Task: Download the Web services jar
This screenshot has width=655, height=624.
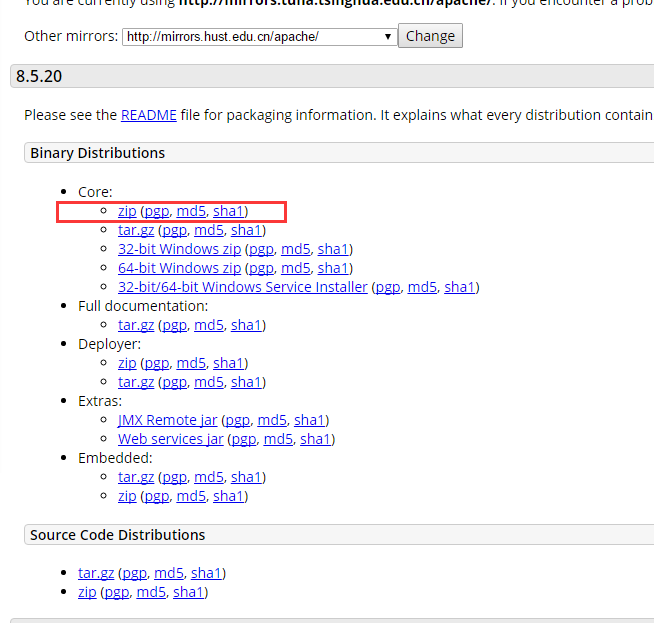Action: point(170,439)
